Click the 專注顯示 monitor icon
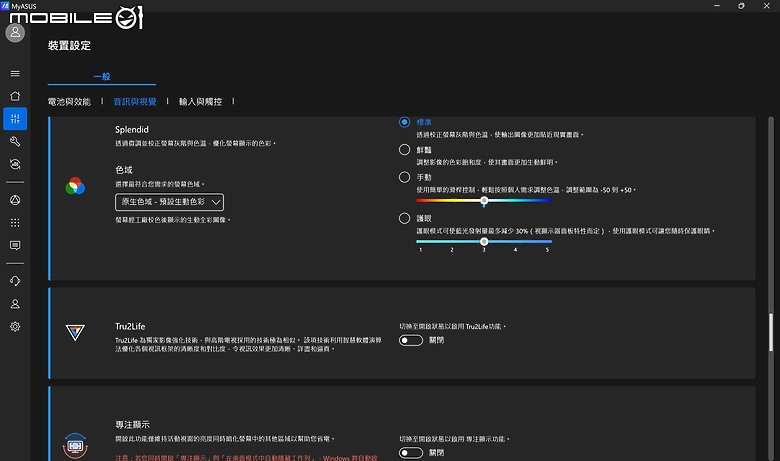This screenshot has width=780, height=461. tap(75, 446)
